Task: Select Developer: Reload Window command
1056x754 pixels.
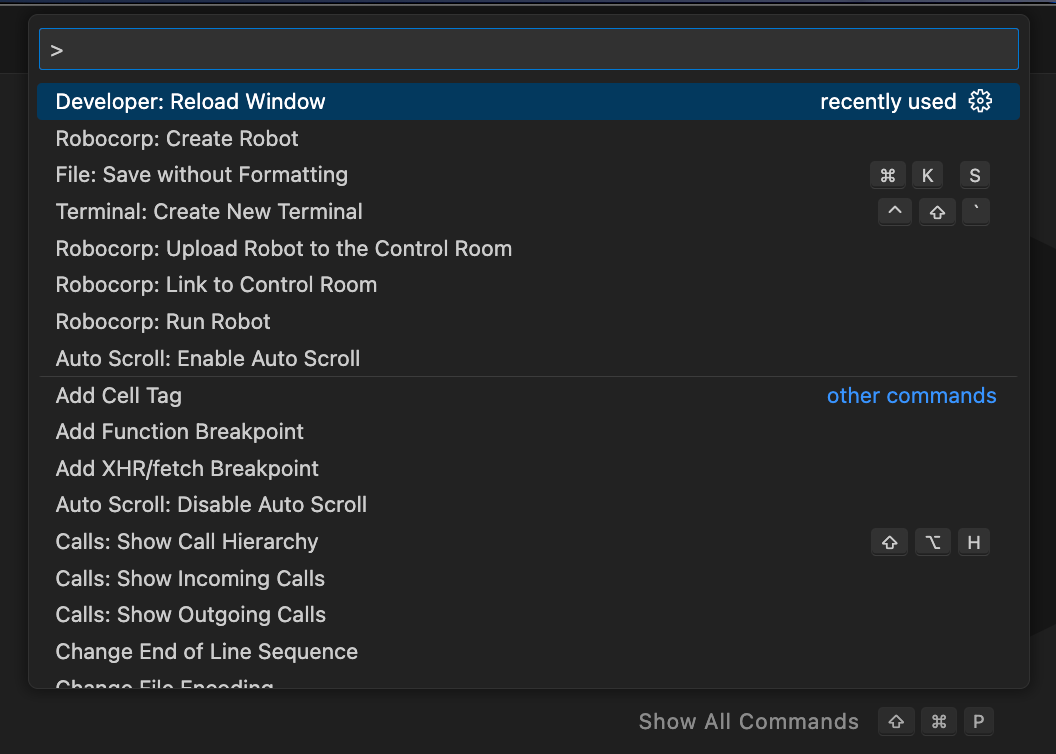Action: pos(529,102)
